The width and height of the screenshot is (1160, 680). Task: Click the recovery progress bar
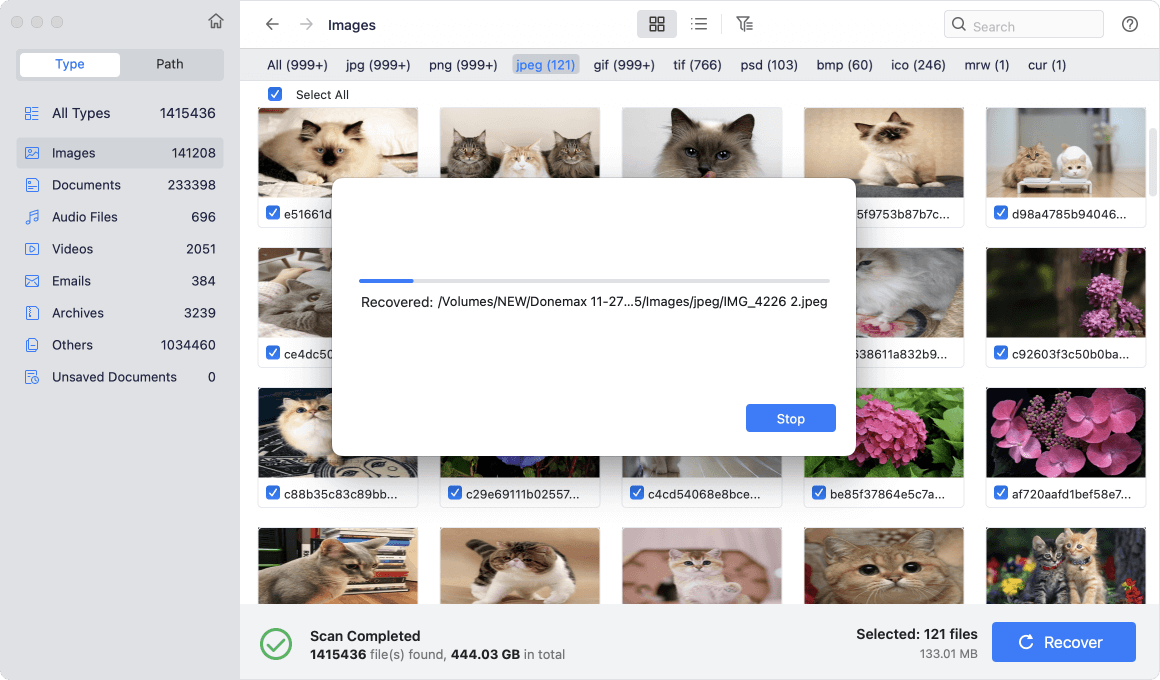[x=594, y=281]
